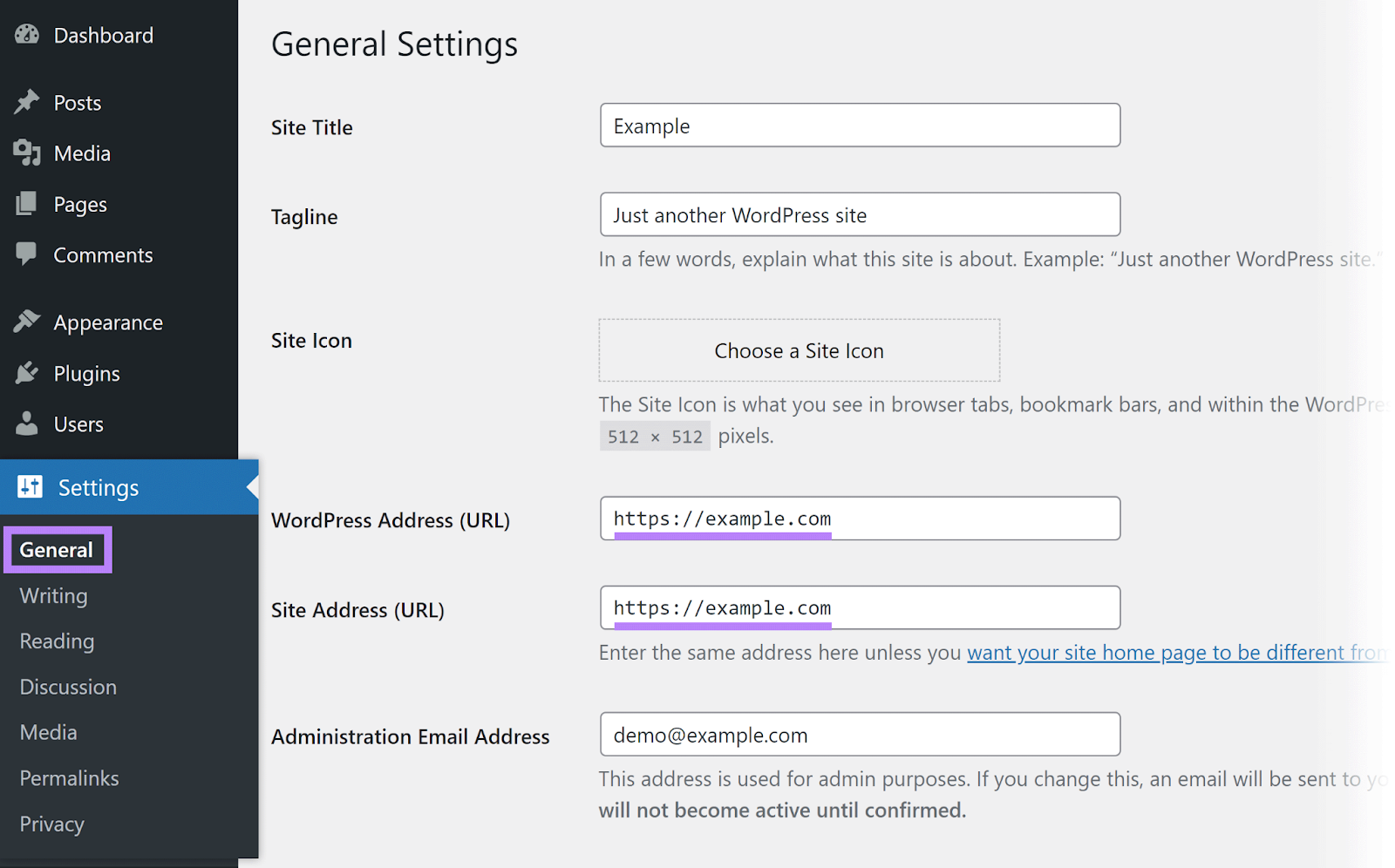Switch to the Writing settings page

53,596
